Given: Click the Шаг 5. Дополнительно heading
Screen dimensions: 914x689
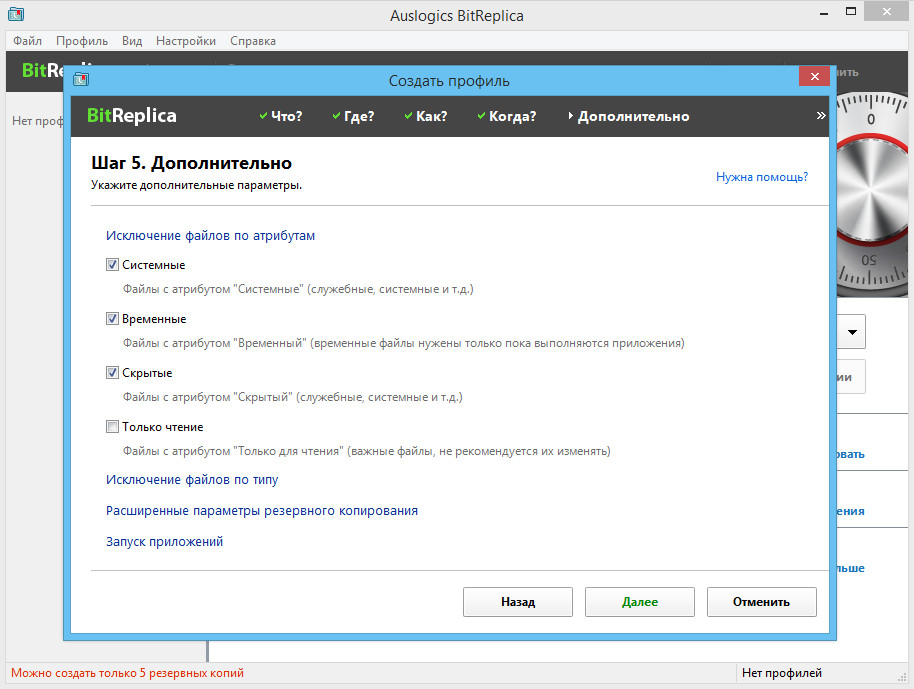Looking at the screenshot, I should pyautogui.click(x=191, y=163).
